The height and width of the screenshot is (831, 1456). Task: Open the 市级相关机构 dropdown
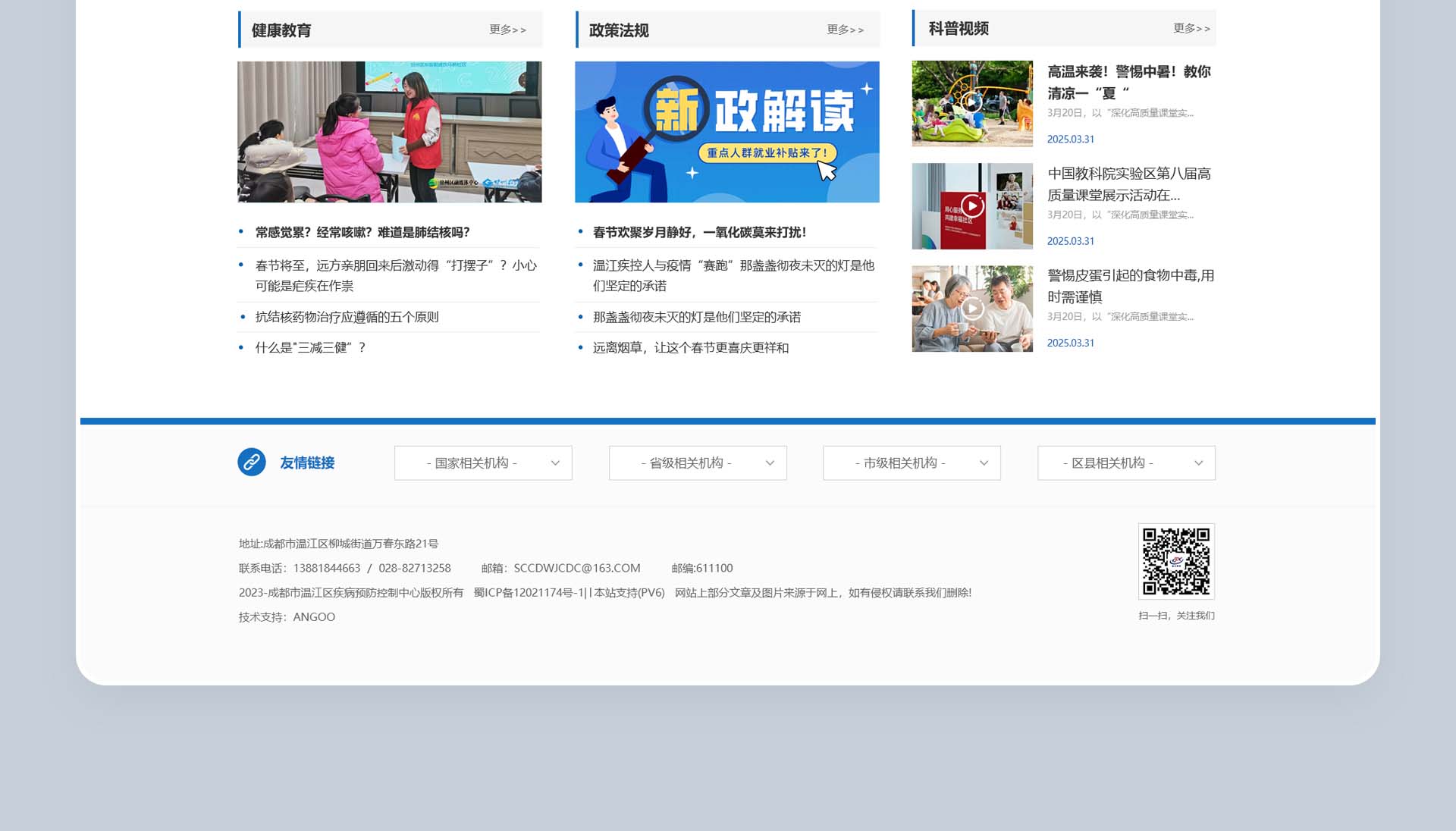tap(912, 463)
